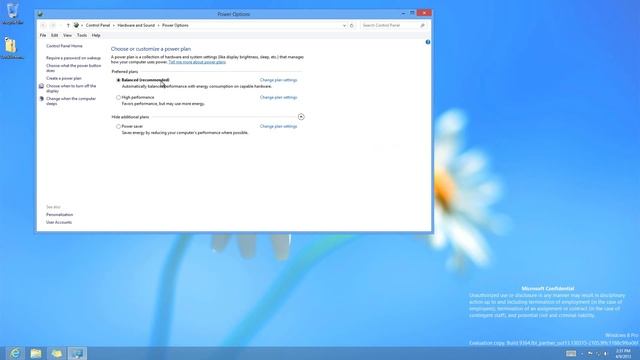Click the Control Panel breadcrumb
The width and height of the screenshot is (640, 360).
98,25
